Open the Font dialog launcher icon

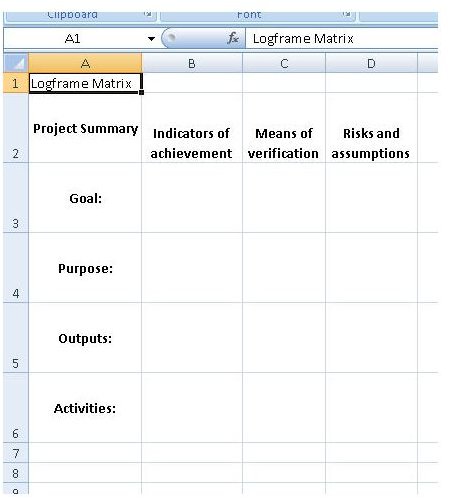click(x=347, y=14)
